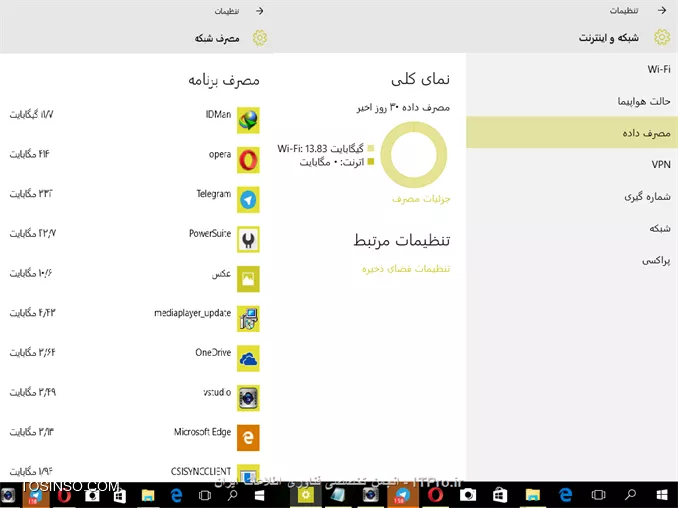Click the PowerSuite app name
This screenshot has width=678, height=508.
pyautogui.click(x=210, y=233)
